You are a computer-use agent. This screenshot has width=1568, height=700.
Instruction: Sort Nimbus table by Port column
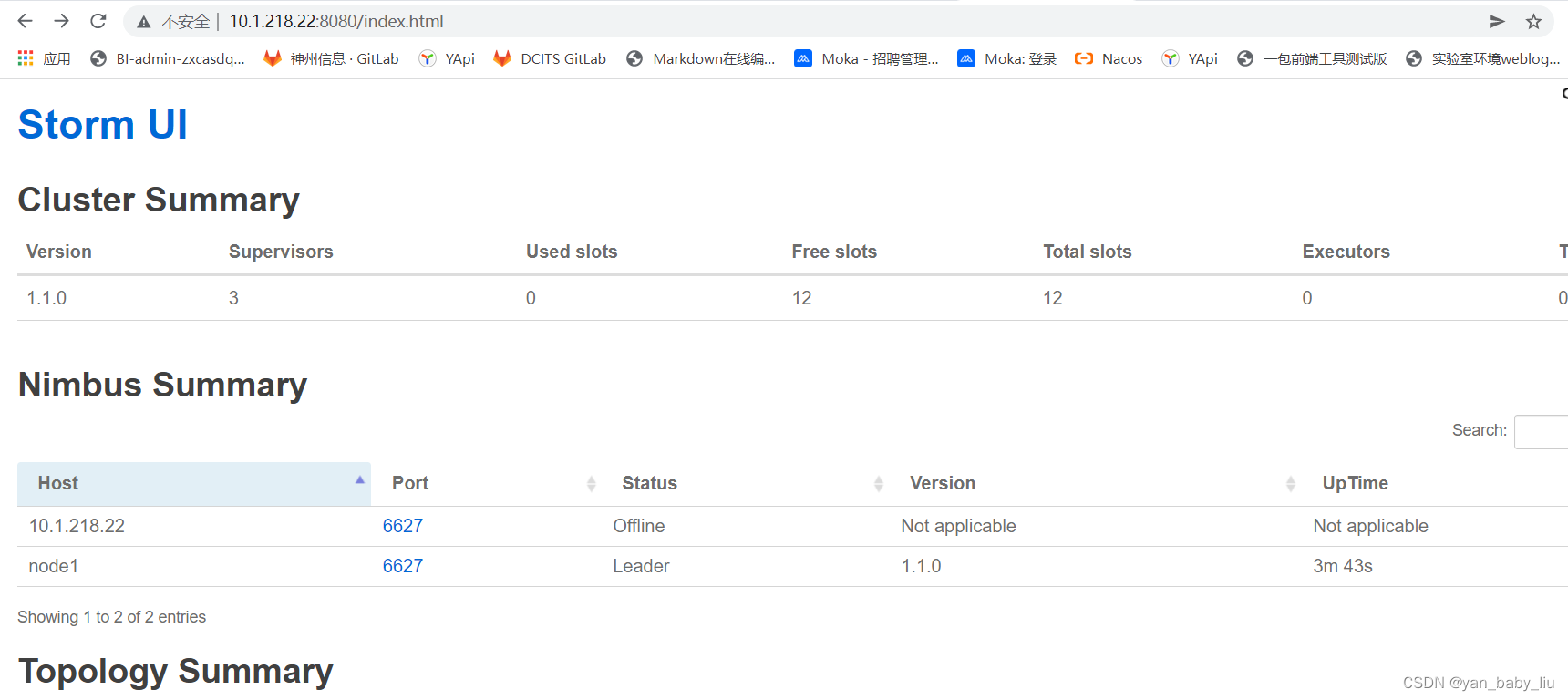coord(489,484)
